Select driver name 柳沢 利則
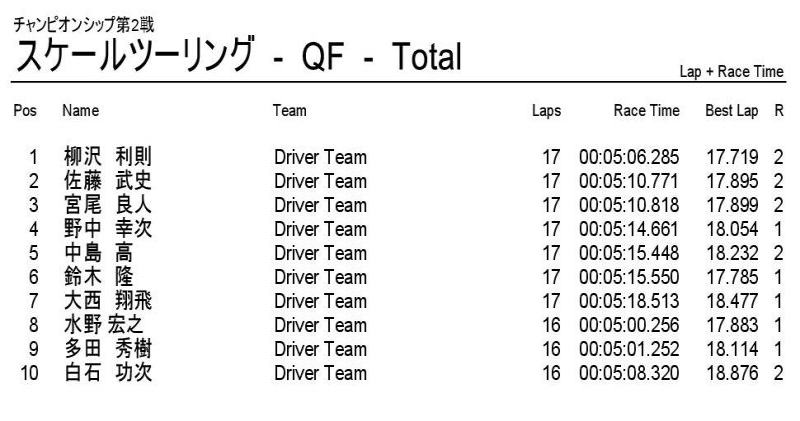The image size is (800, 421). [x=108, y=157]
